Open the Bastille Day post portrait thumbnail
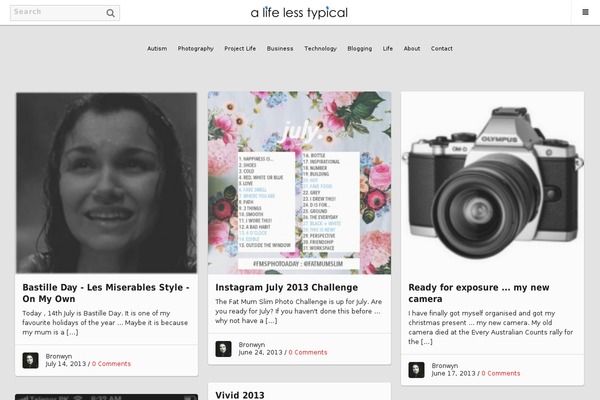This screenshot has height=400, width=600. click(106, 183)
